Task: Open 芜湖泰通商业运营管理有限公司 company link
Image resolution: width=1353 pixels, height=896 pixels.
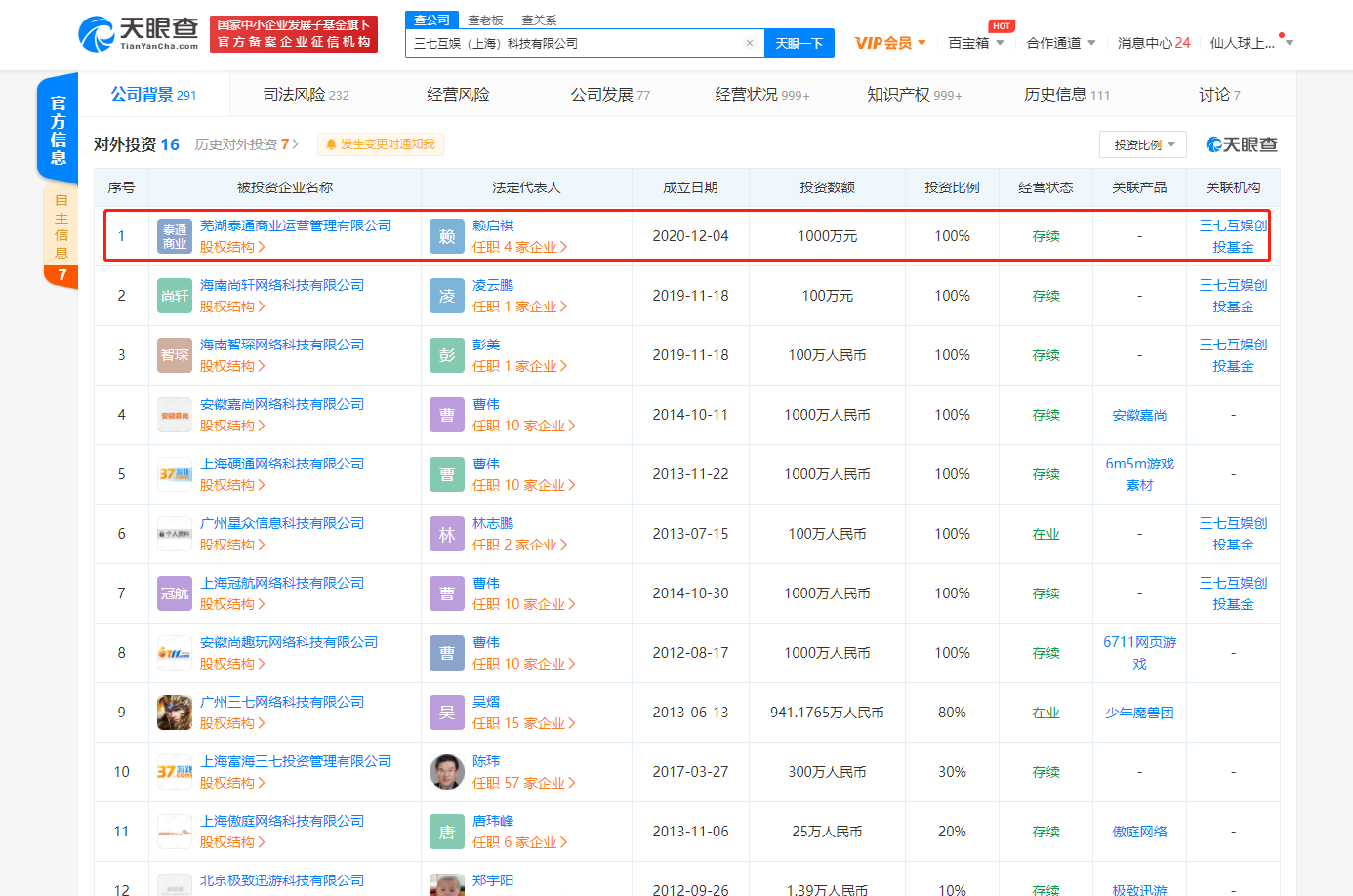Action: click(296, 225)
